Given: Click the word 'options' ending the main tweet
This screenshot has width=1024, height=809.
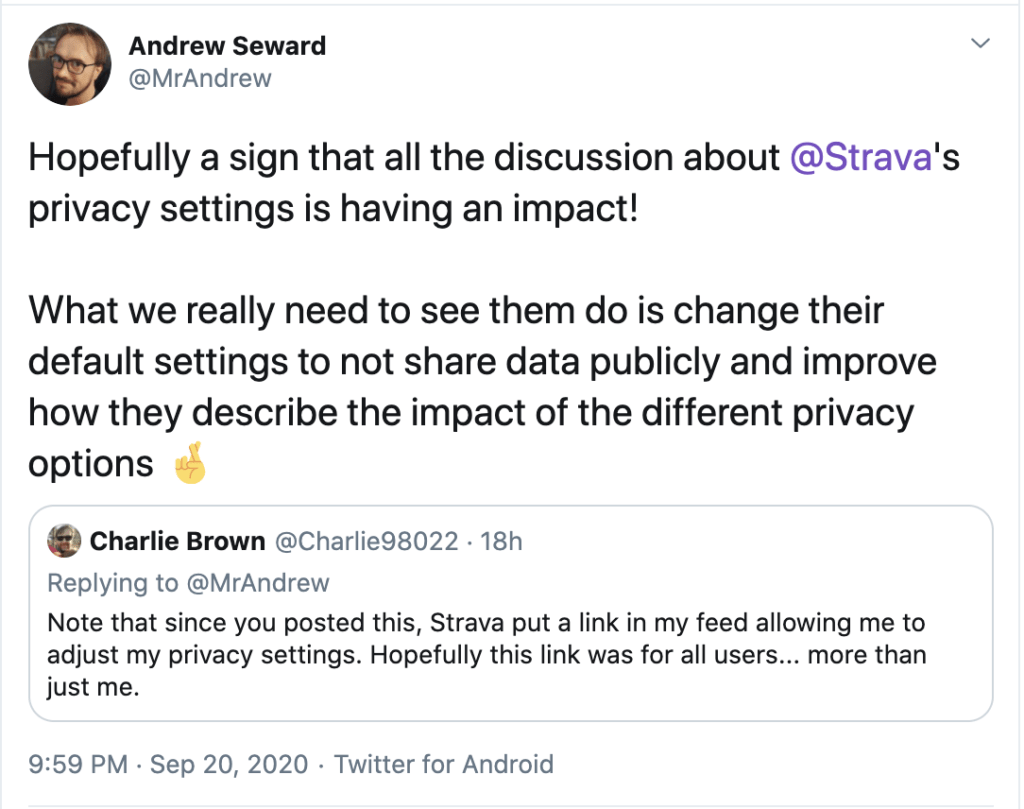Looking at the screenshot, I should (91, 465).
